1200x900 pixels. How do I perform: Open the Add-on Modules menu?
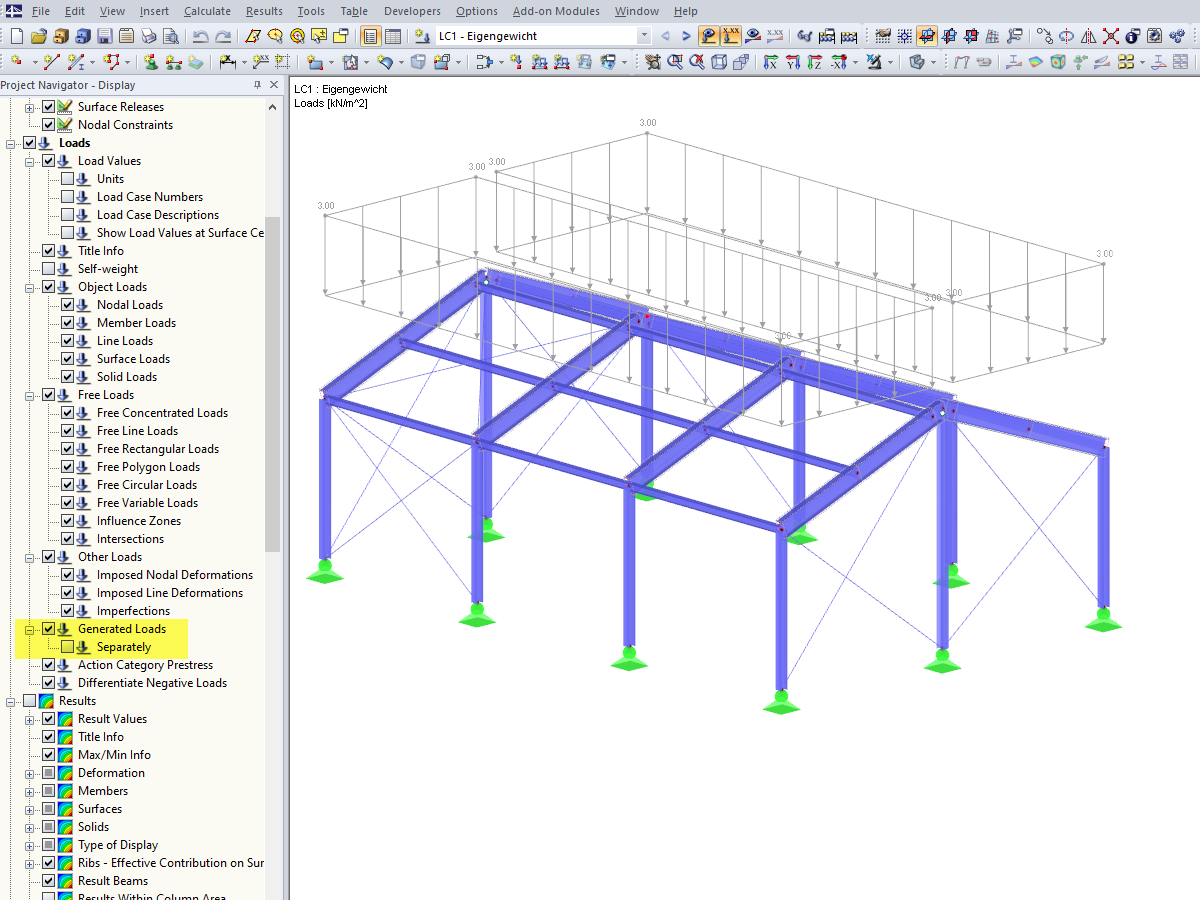558,11
